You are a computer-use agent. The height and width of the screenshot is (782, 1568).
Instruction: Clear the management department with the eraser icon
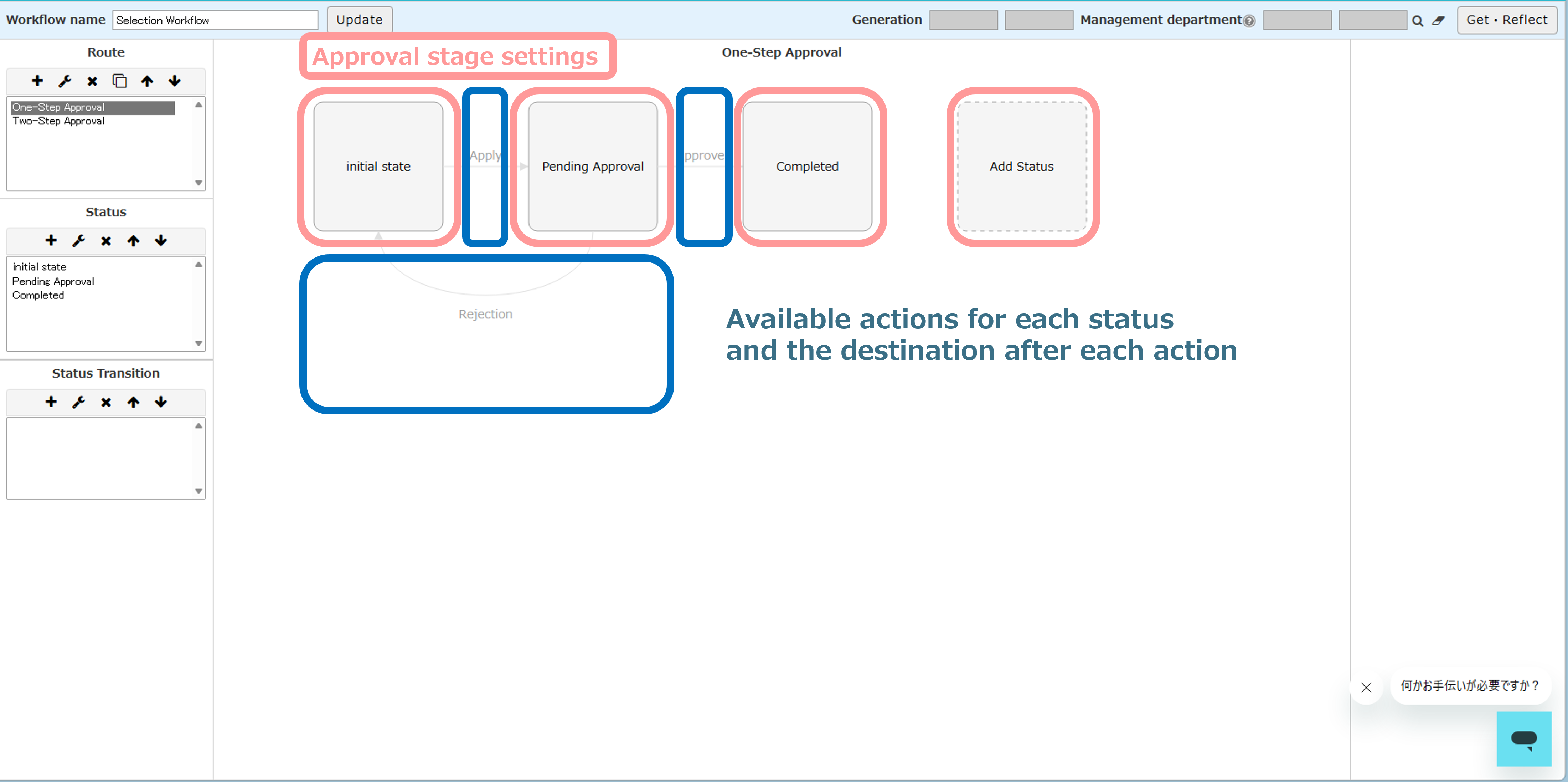coord(1438,21)
